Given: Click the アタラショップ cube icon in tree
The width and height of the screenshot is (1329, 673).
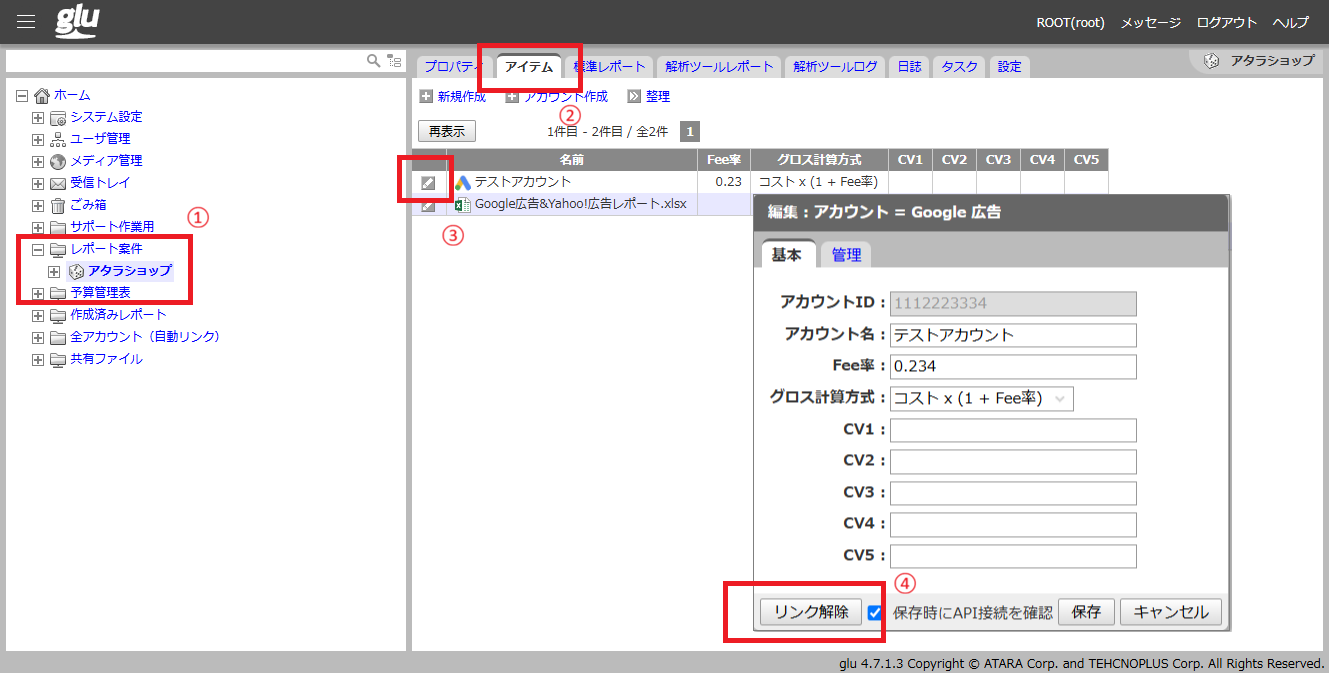Looking at the screenshot, I should pos(76,272).
